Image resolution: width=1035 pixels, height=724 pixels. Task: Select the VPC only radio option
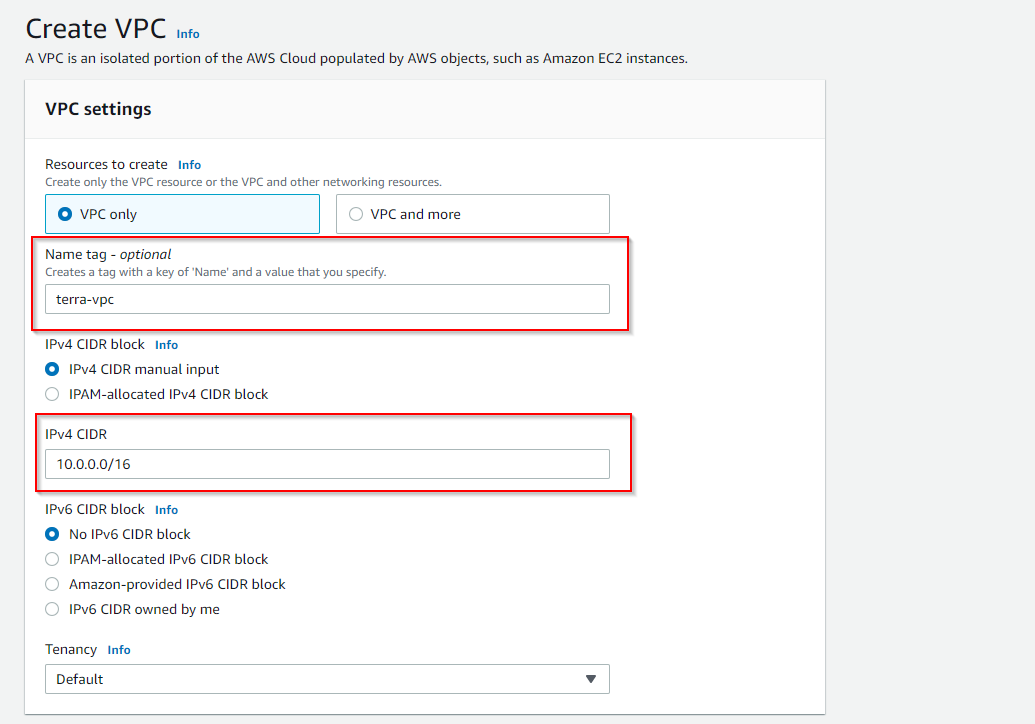[182, 214]
